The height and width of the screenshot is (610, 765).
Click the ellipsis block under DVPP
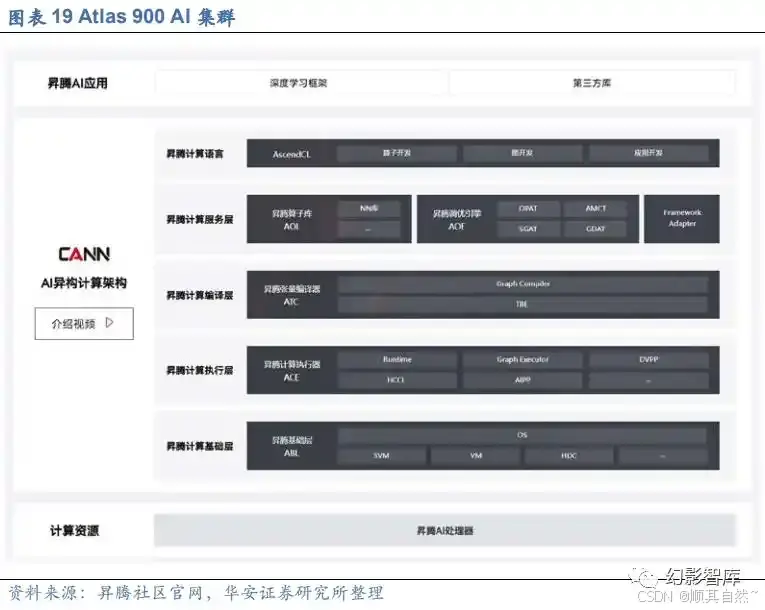click(649, 380)
